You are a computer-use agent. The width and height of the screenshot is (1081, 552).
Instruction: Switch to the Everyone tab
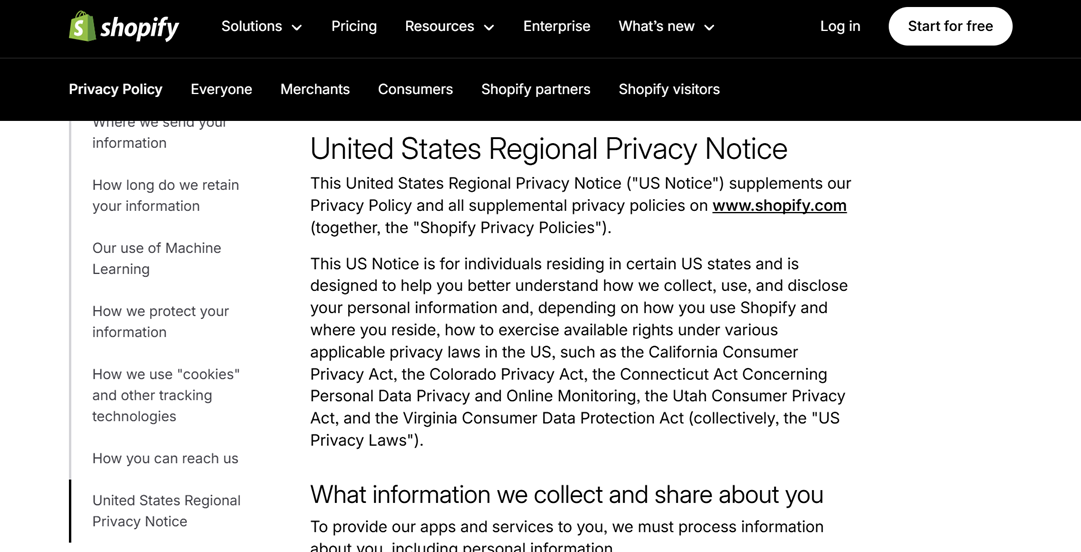(x=221, y=89)
